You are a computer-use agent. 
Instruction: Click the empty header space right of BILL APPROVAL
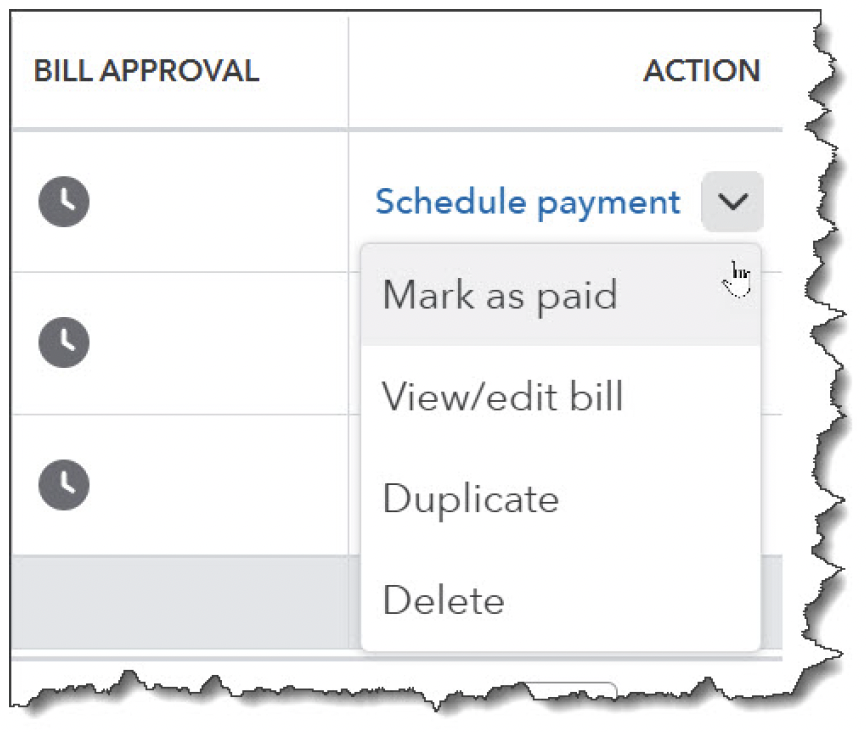(303, 71)
